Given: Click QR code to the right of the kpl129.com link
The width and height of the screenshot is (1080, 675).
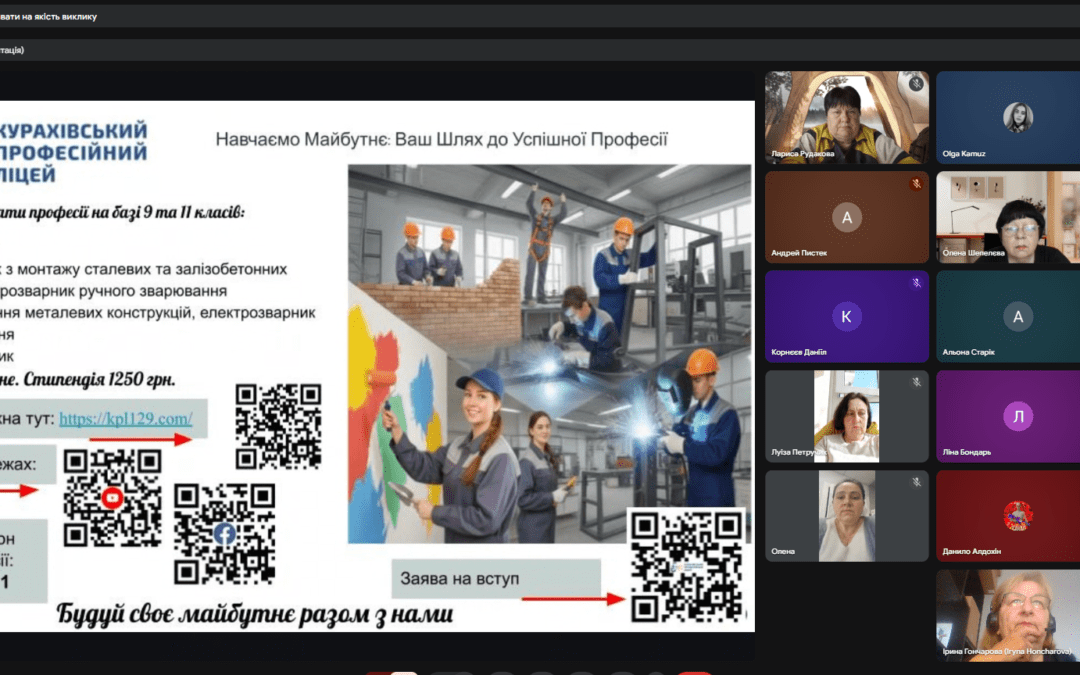Looking at the screenshot, I should [278, 426].
